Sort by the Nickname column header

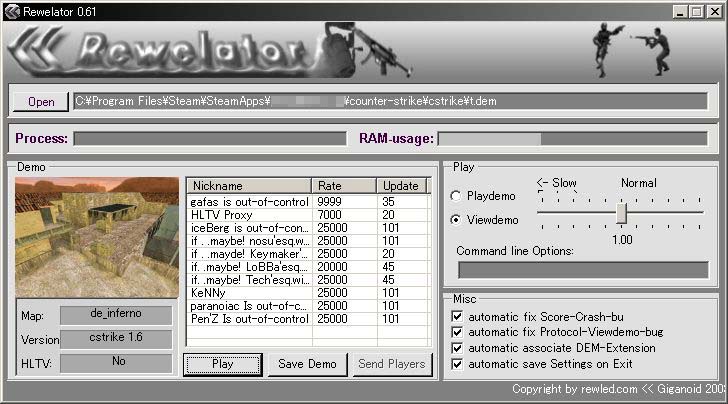click(249, 186)
